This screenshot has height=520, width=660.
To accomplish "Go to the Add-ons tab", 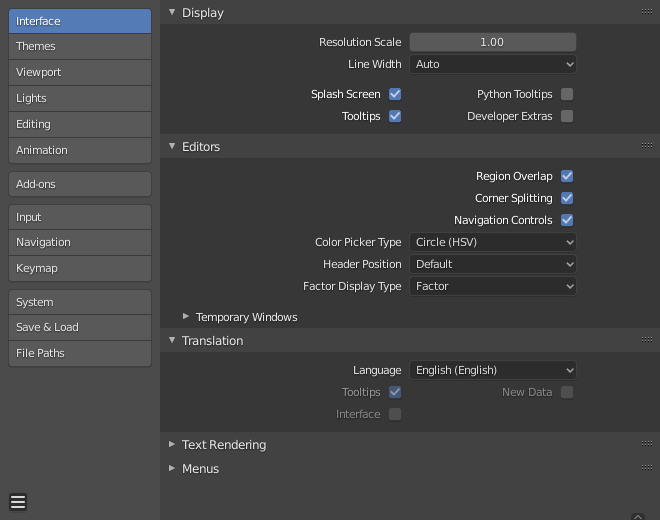I will [80, 184].
